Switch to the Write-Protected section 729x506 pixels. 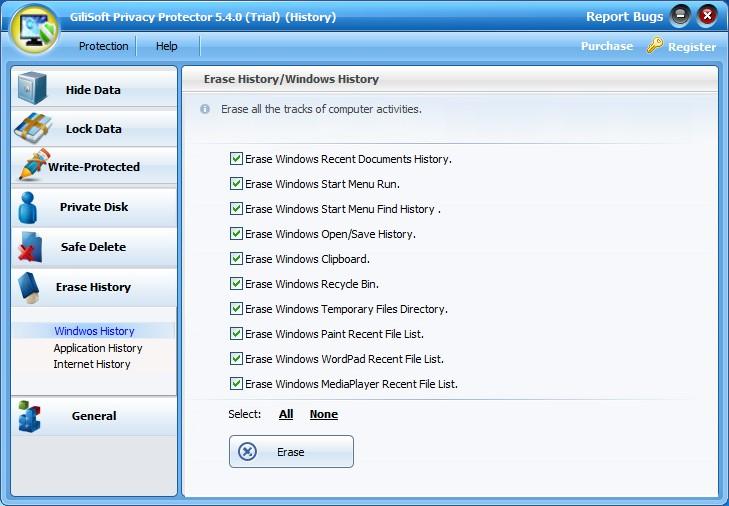pos(94,166)
